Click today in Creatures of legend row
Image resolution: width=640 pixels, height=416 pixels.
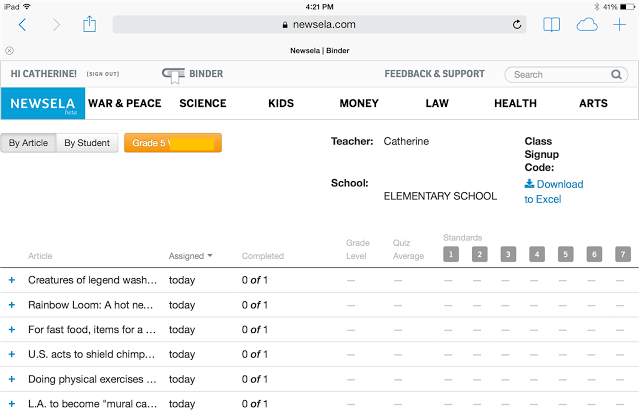point(182,280)
